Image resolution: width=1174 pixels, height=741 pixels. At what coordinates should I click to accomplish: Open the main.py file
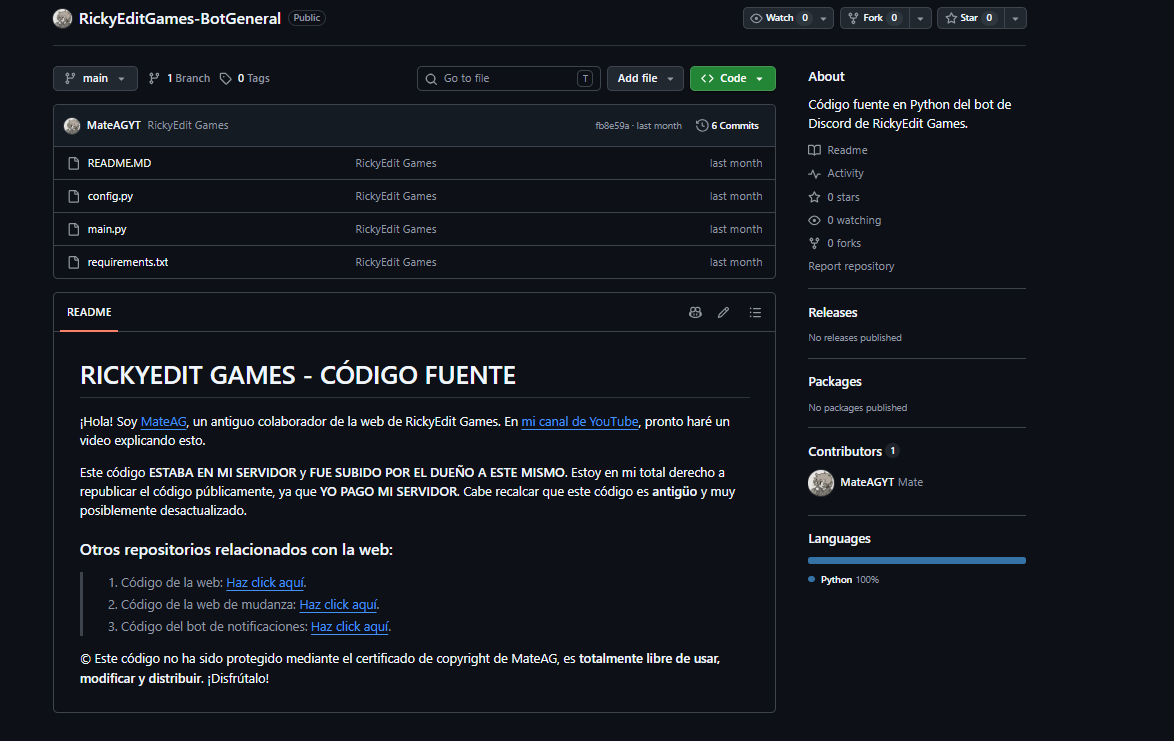[107, 229]
